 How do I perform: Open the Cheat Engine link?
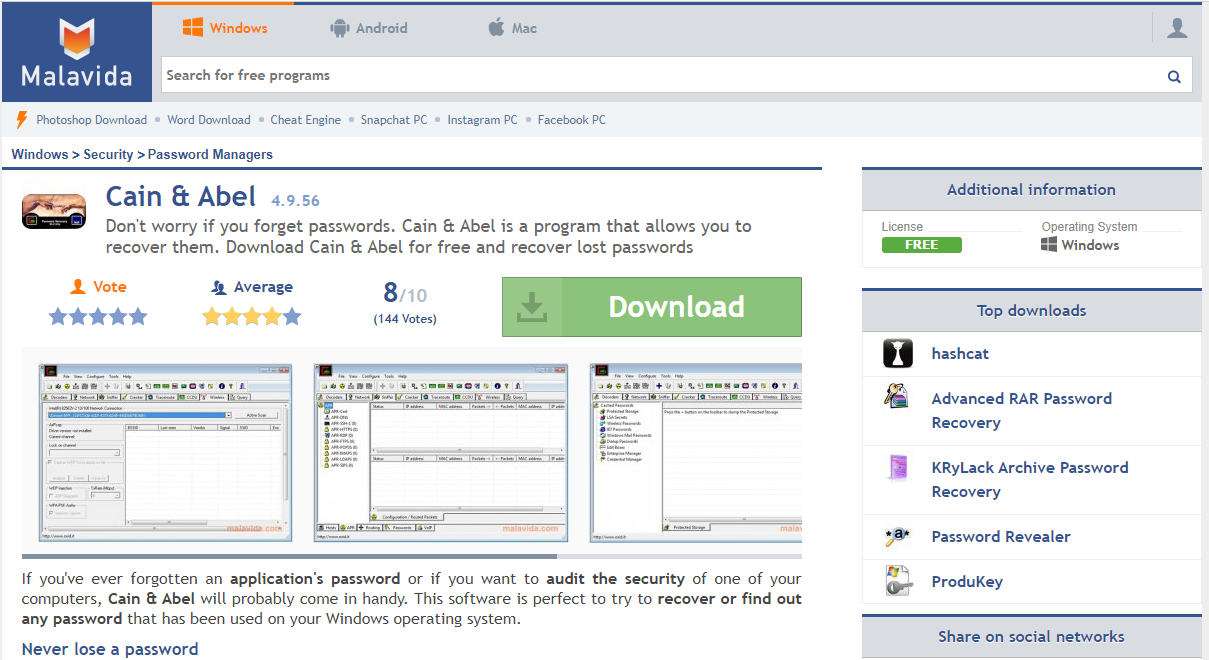[306, 120]
